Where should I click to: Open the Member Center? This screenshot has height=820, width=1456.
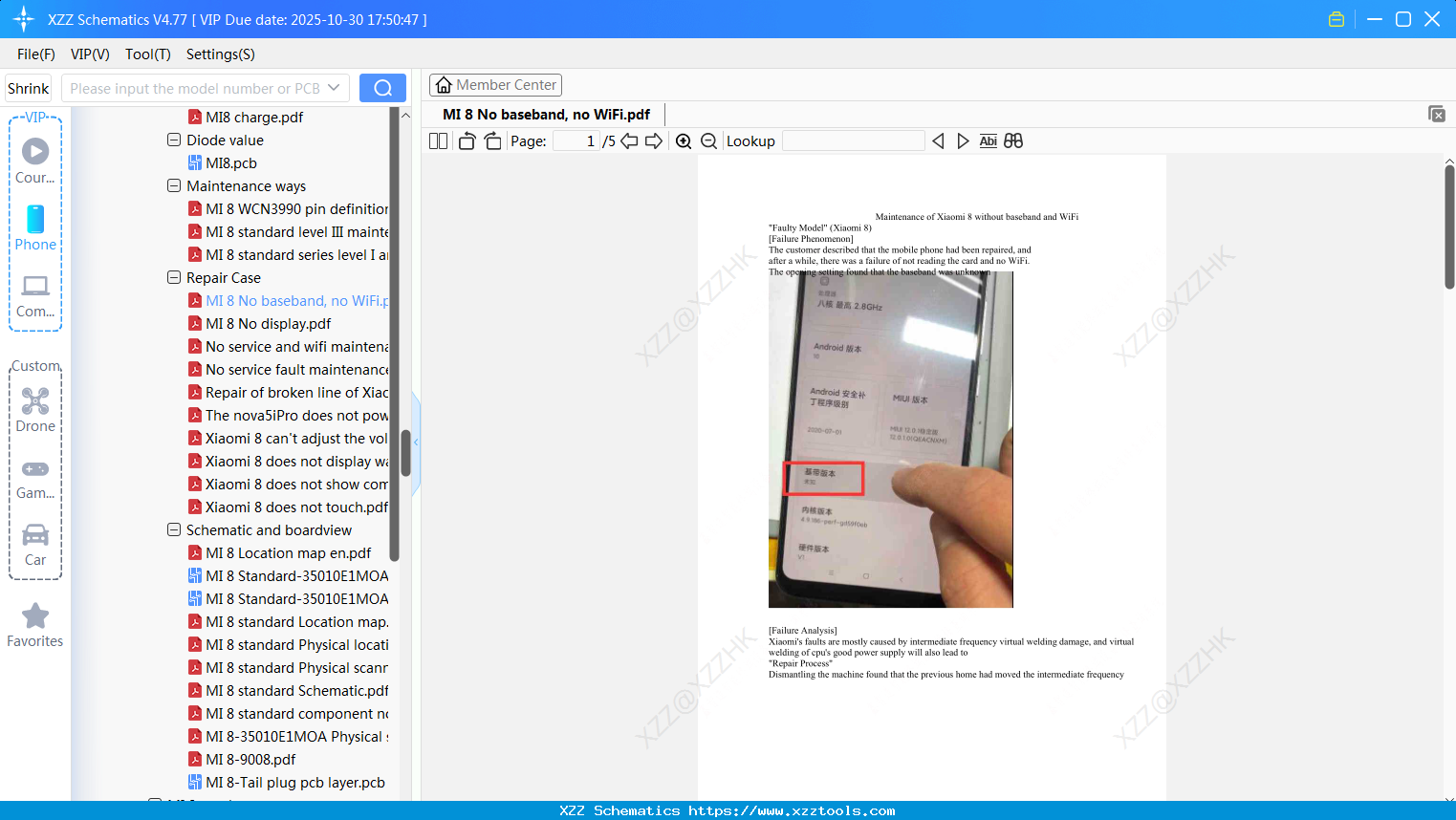click(495, 85)
